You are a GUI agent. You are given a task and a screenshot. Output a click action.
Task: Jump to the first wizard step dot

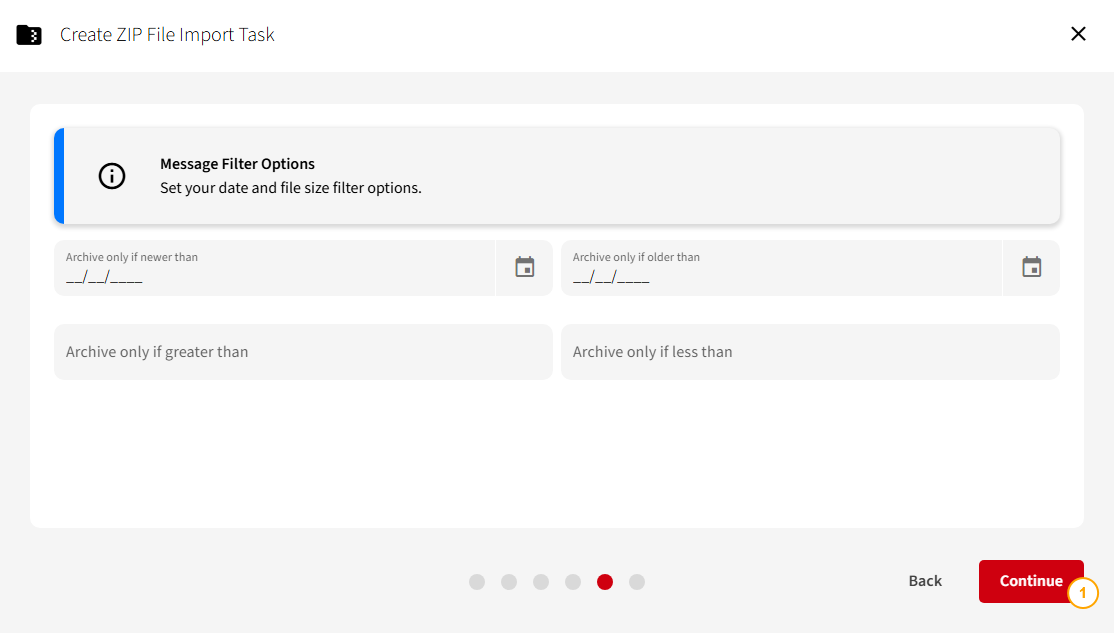(477, 582)
